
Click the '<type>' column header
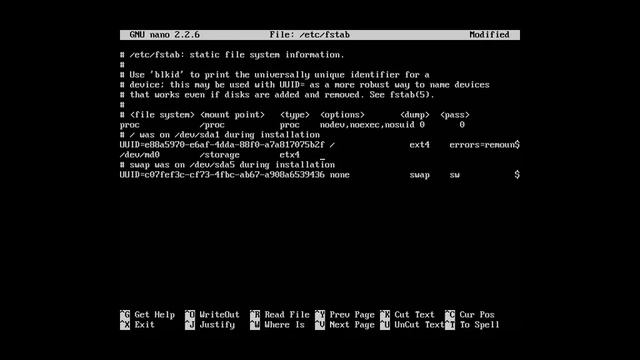click(295, 115)
